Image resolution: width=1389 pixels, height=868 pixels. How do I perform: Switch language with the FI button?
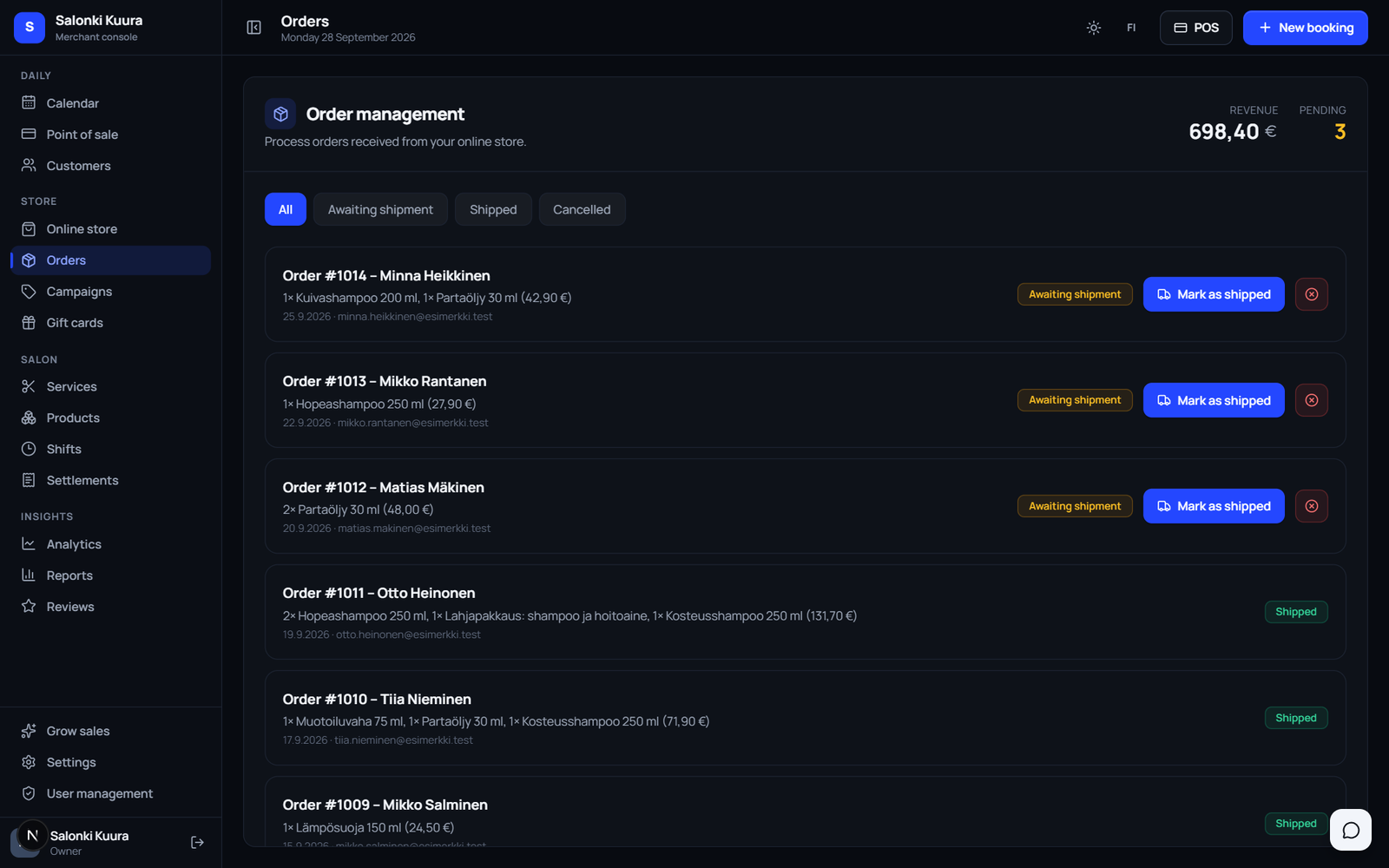(1131, 28)
